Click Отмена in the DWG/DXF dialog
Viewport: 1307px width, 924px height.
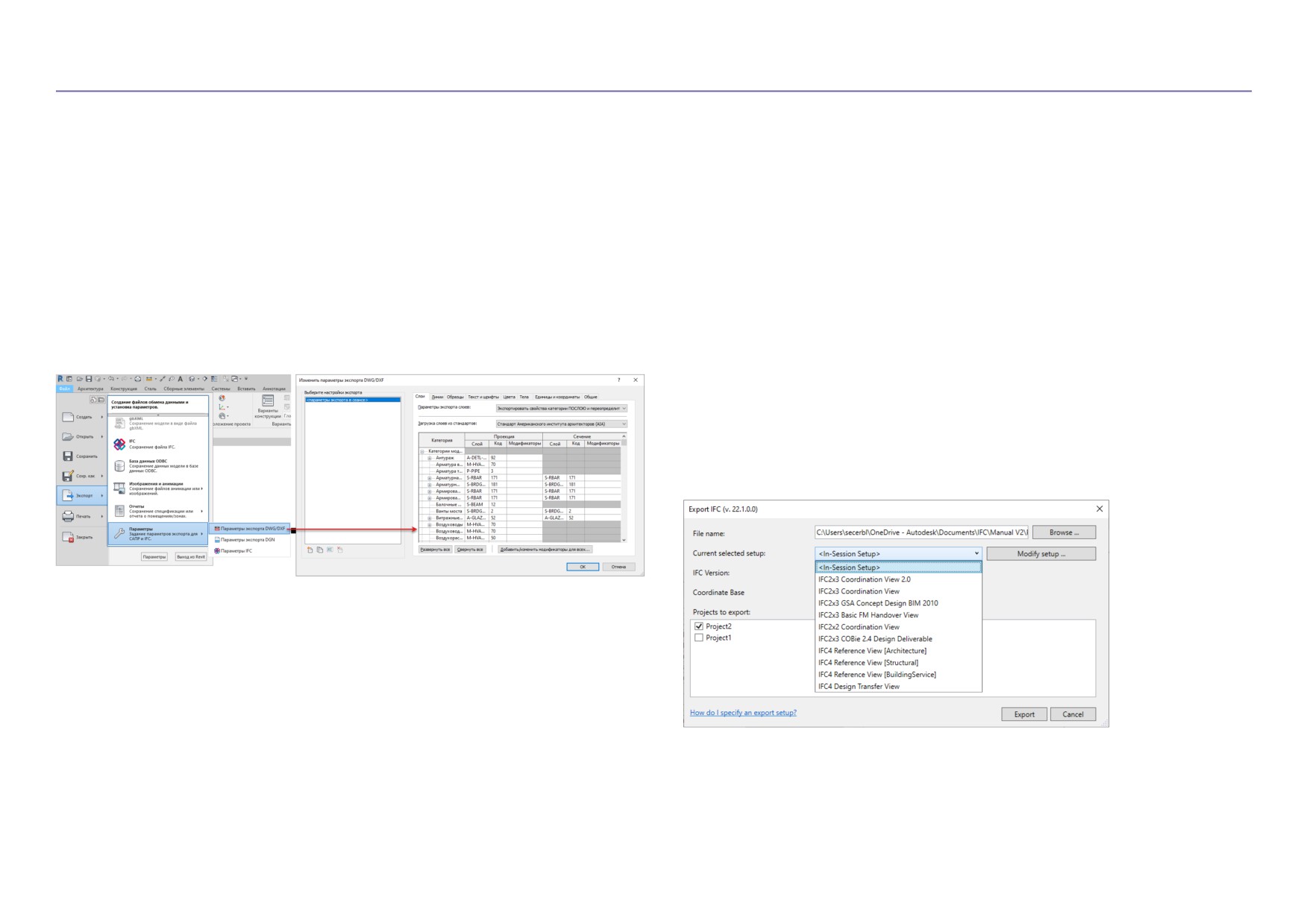pos(618,567)
